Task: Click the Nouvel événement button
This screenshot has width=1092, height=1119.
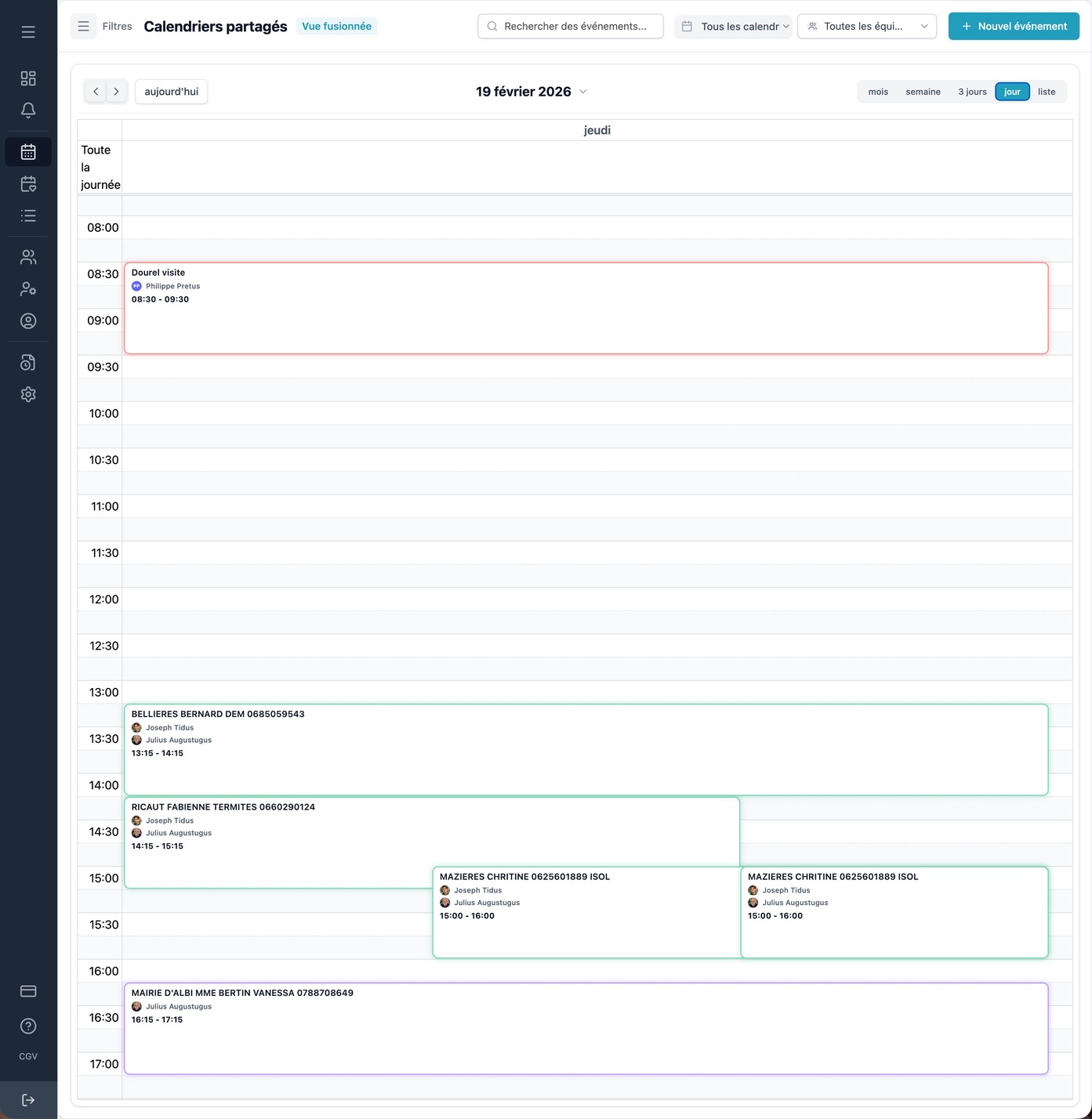Action: (1014, 27)
